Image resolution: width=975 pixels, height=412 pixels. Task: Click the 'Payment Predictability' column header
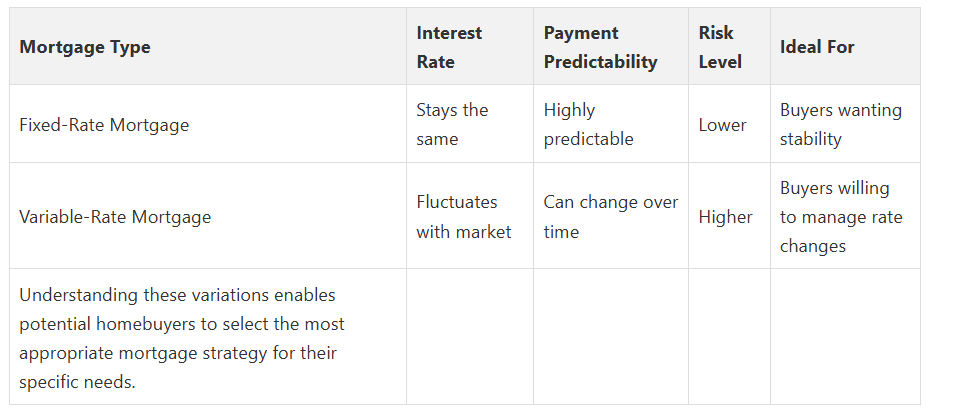[x=600, y=47]
